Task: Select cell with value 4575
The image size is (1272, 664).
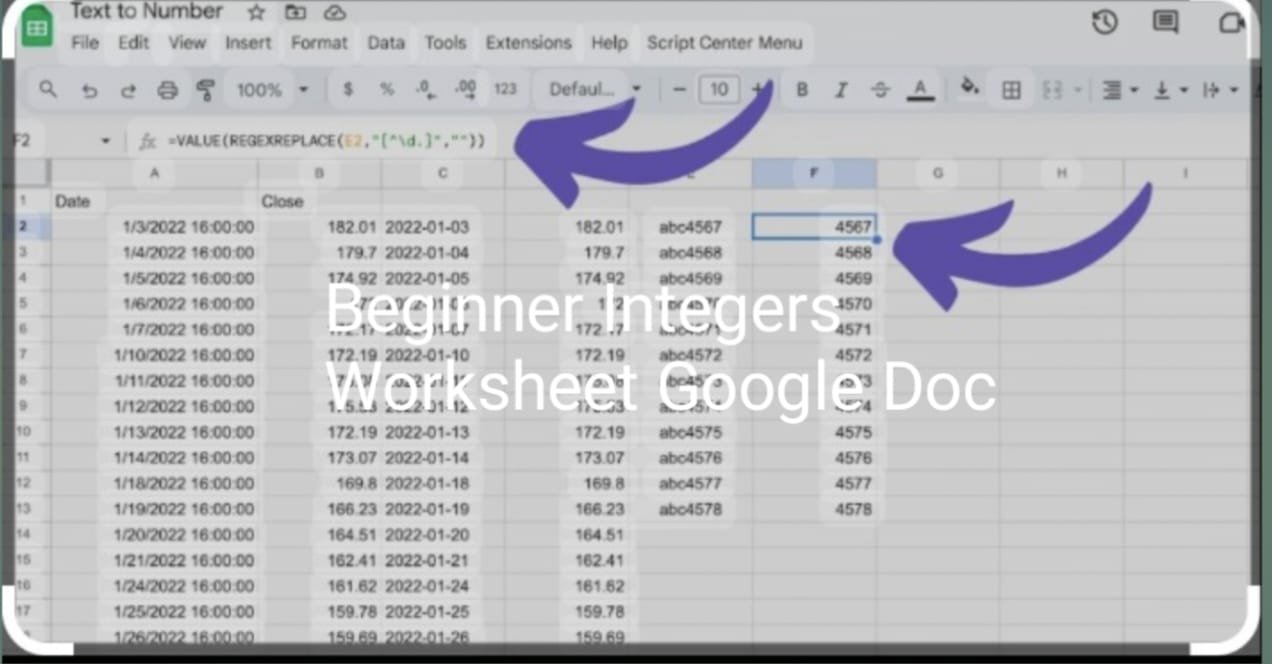Action: pos(814,433)
